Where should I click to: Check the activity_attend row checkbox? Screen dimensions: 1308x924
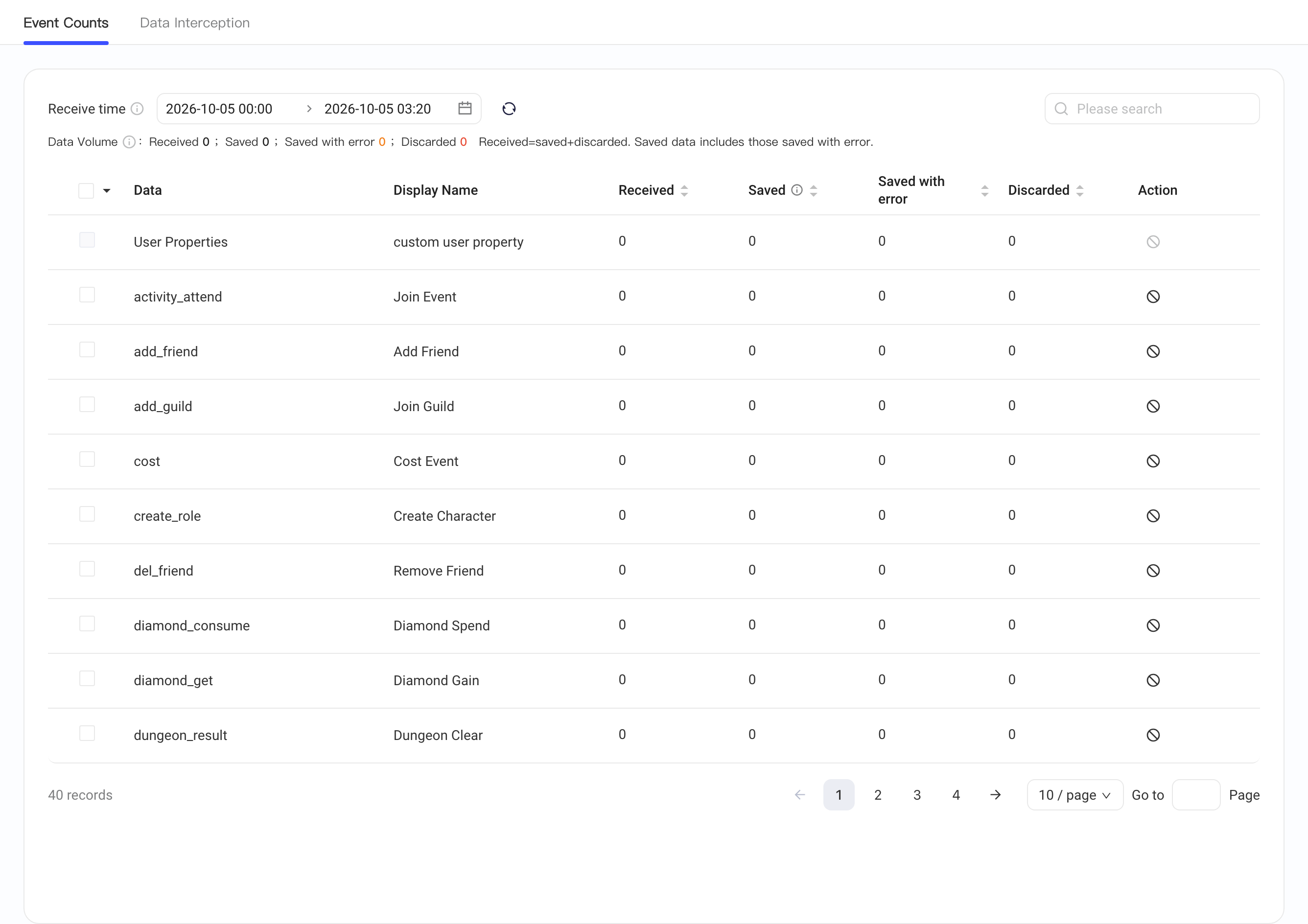87,295
